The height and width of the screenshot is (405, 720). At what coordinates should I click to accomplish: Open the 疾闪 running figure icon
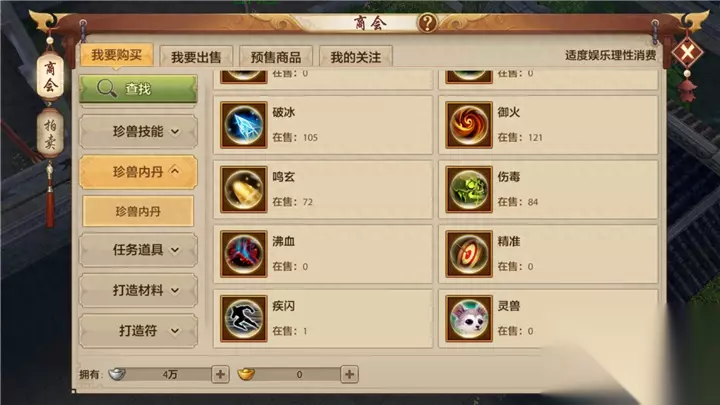243,319
